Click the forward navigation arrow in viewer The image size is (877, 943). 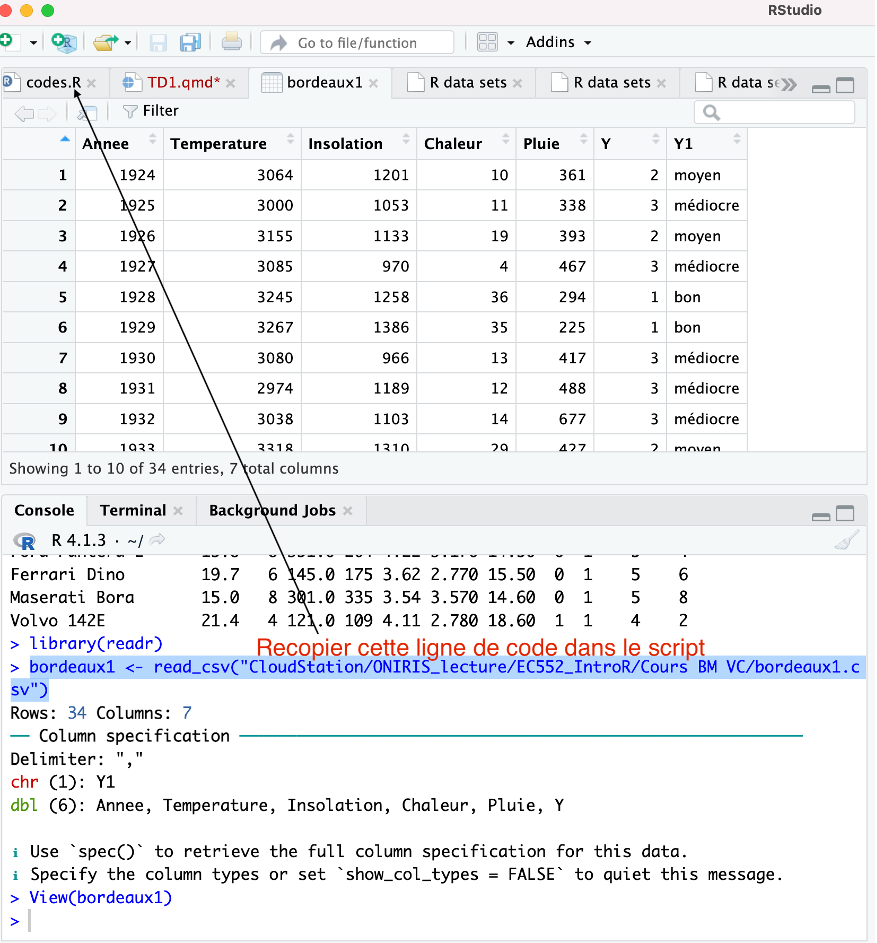coord(47,112)
